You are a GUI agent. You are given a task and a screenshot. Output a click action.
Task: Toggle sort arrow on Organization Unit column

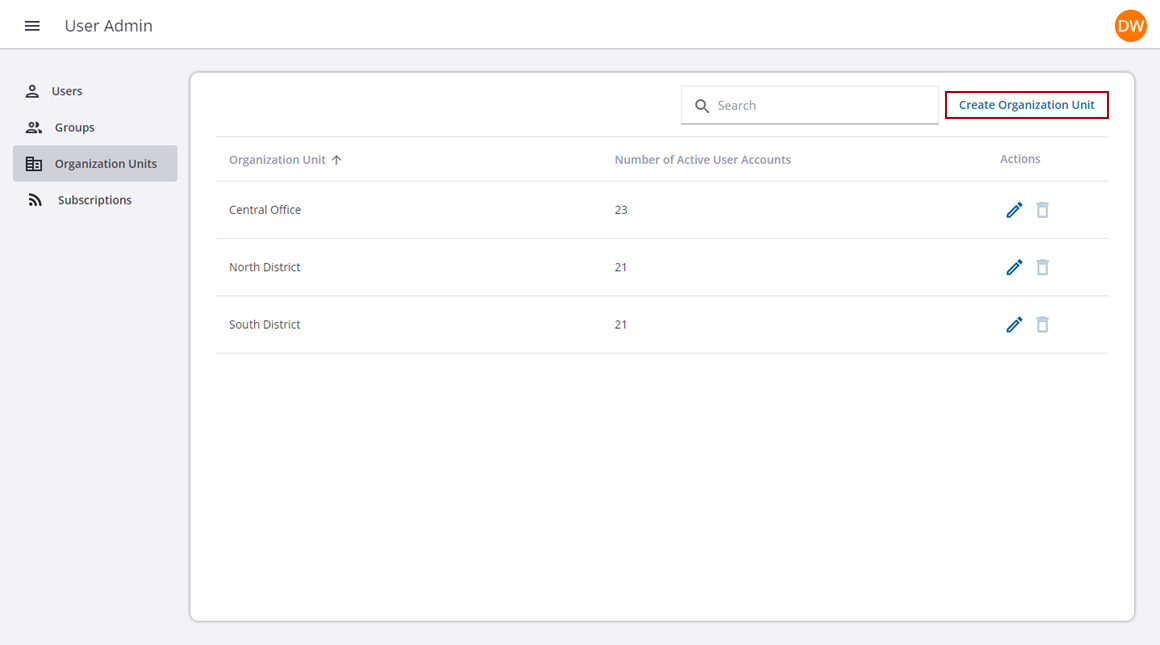pyautogui.click(x=337, y=160)
